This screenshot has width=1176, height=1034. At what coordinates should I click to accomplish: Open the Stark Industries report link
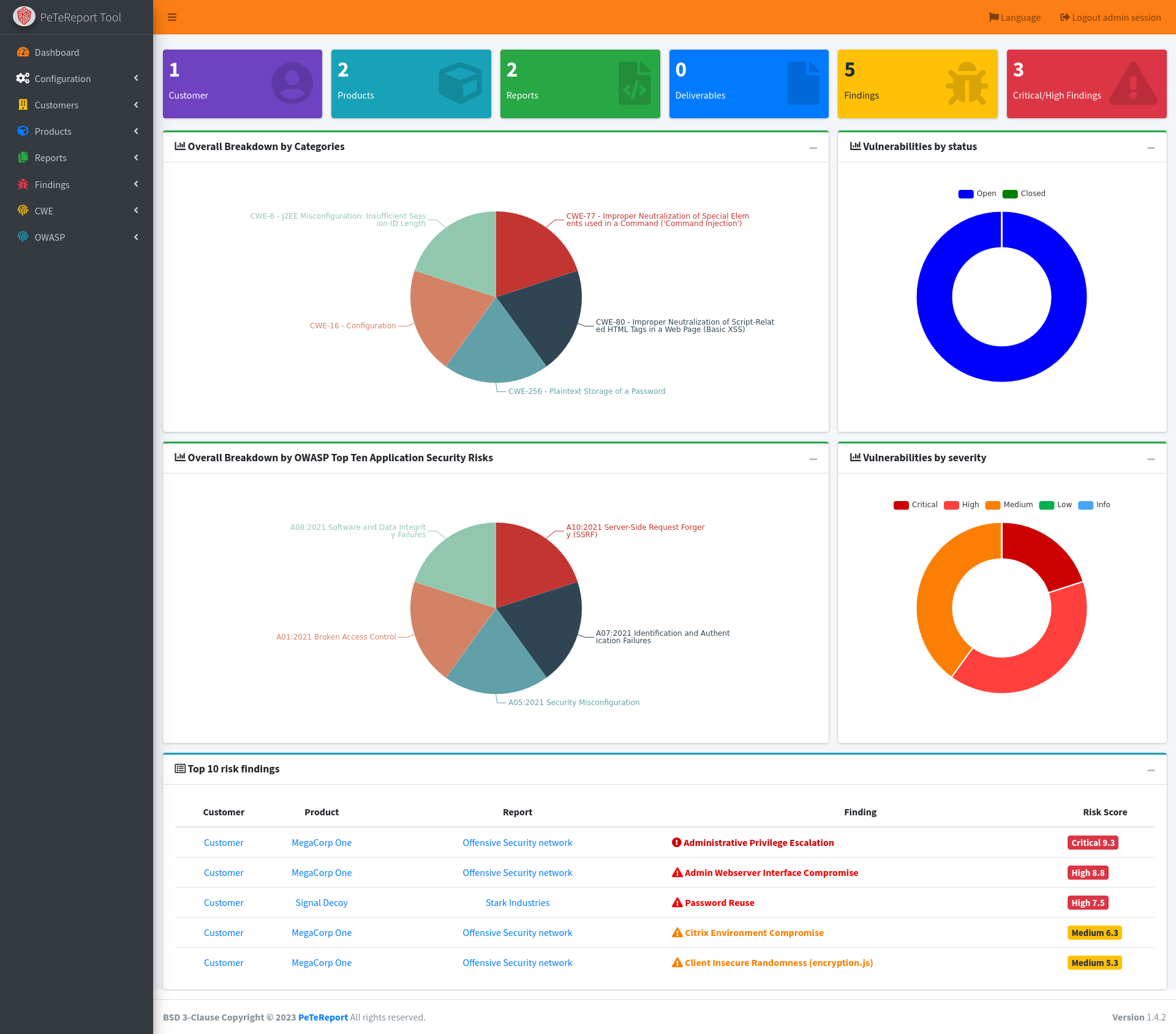coord(518,902)
